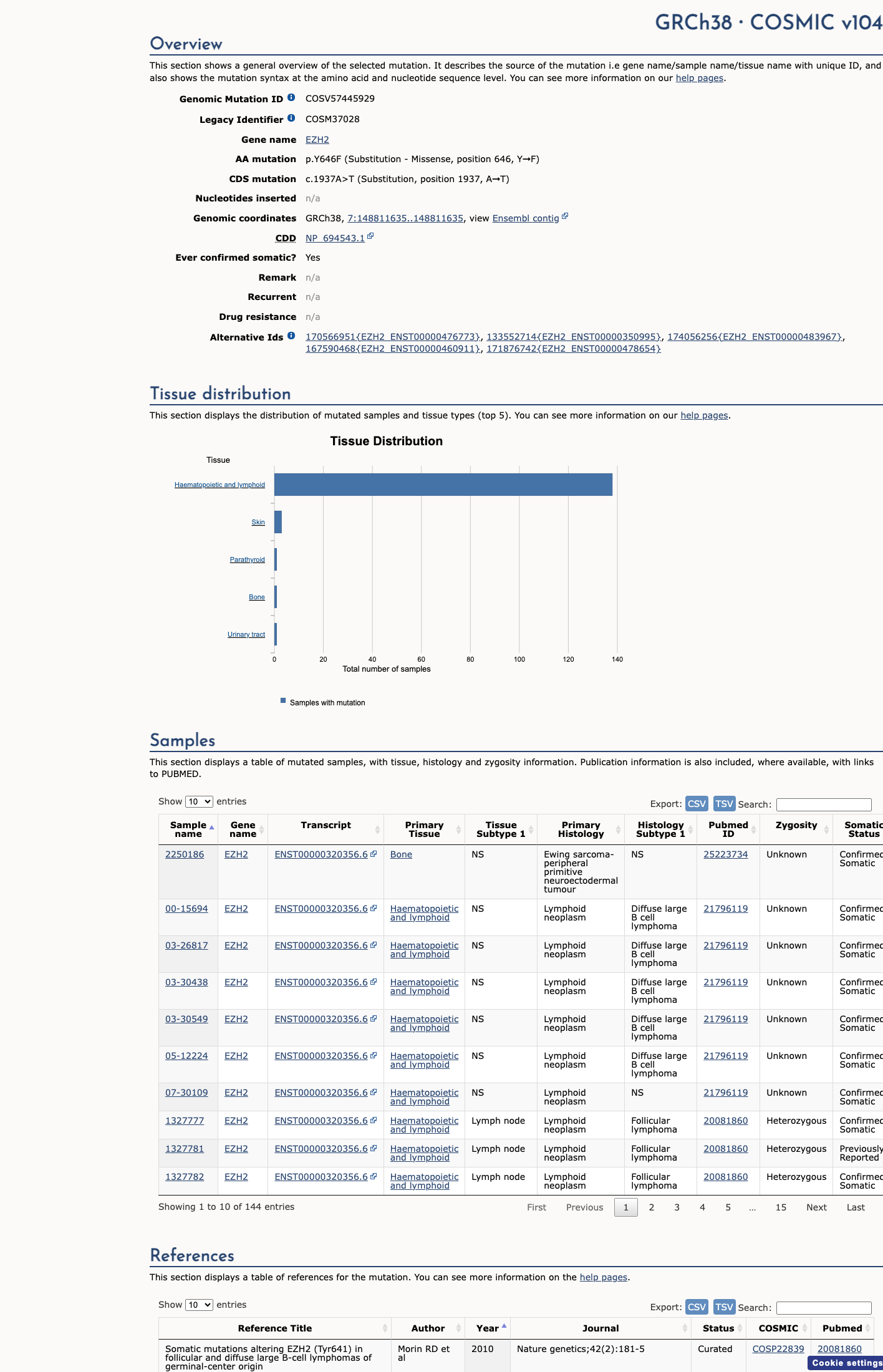Click external link icon beside Ensembl contig
The image size is (883, 1372).
point(565,216)
